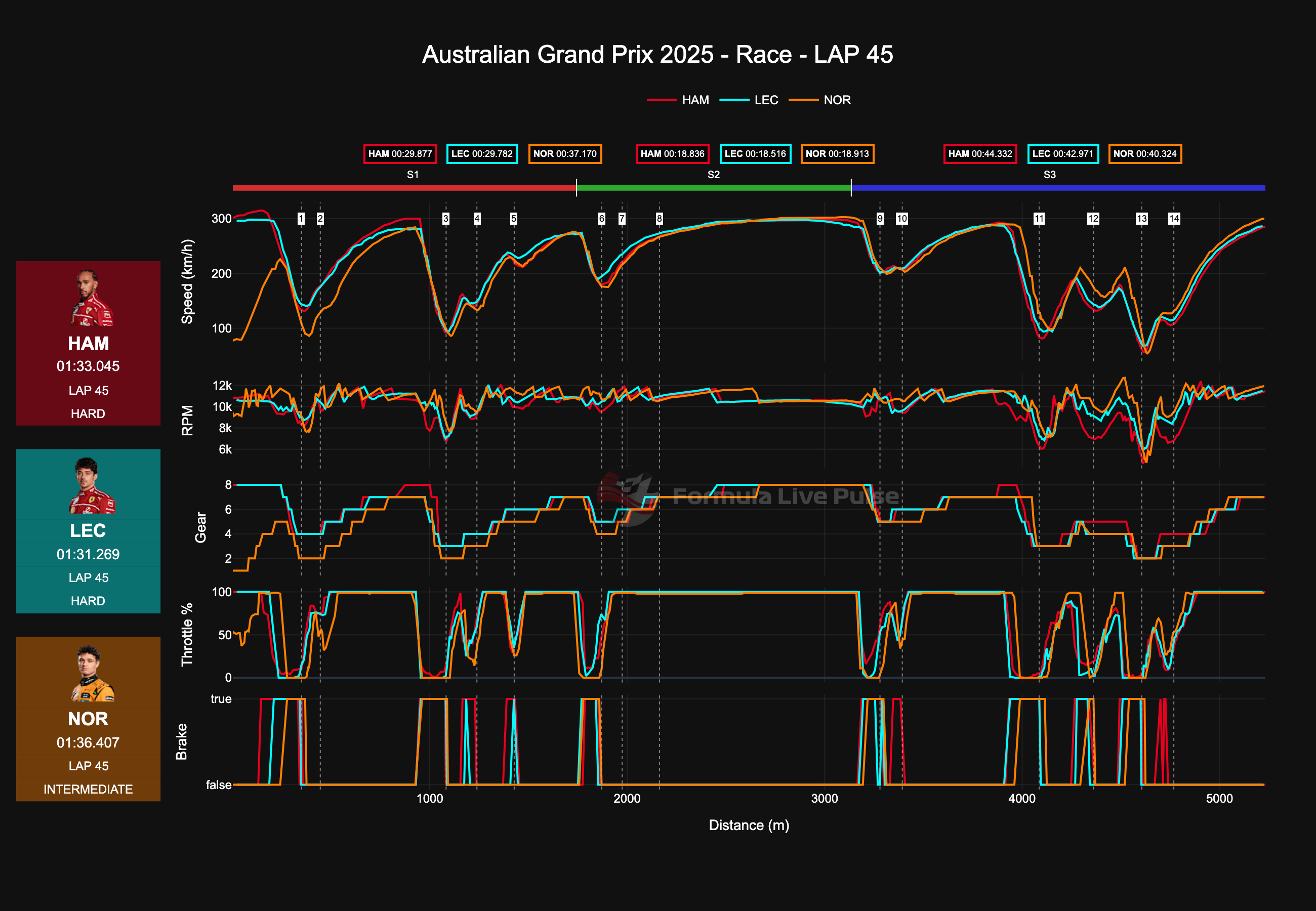1316x911 pixels.
Task: Click HAM sector 3 time 00:44.332 badge
Action: [x=980, y=153]
